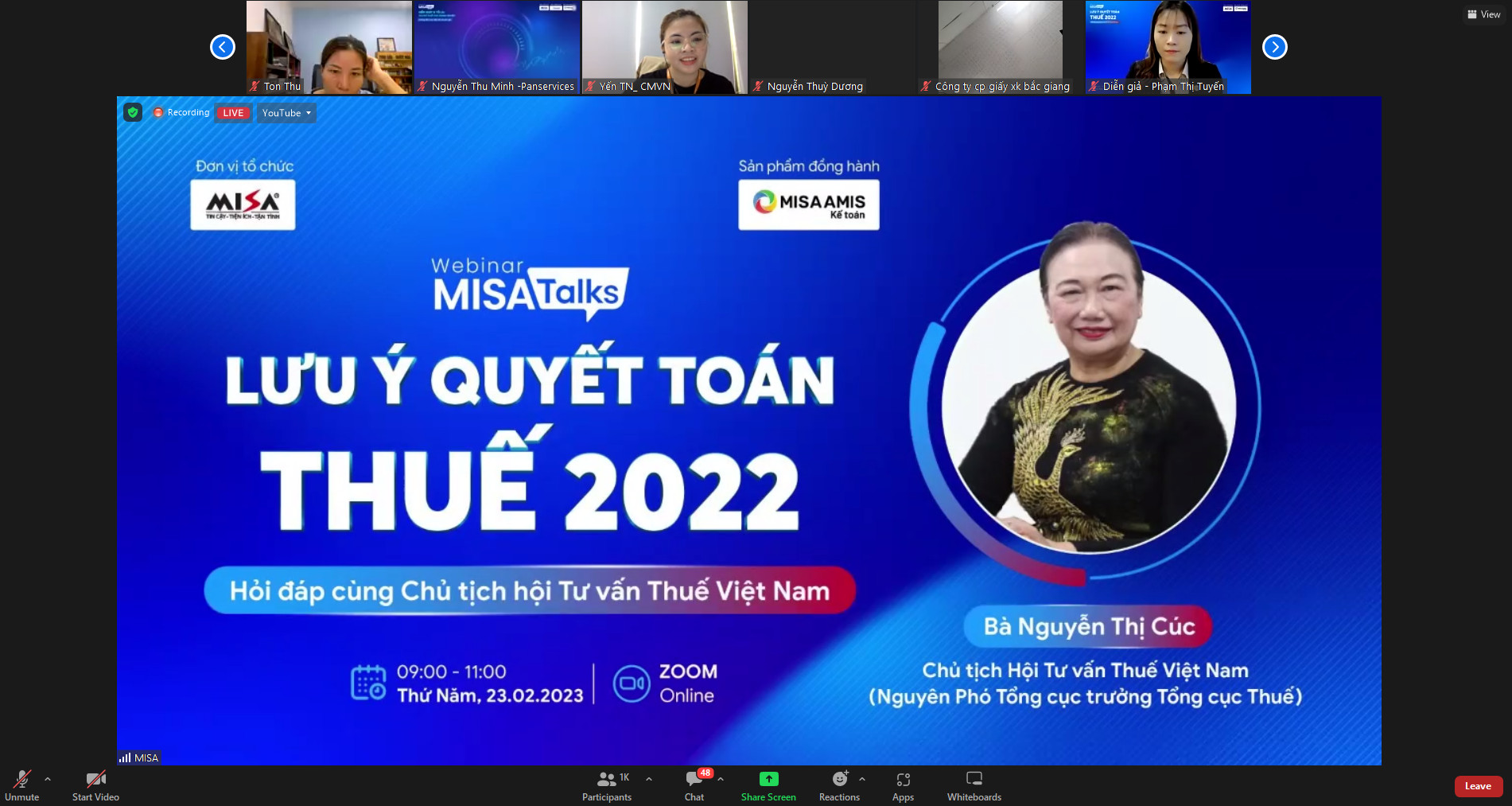Click the Share Screen button
This screenshot has height=806, width=1512.
(768, 785)
